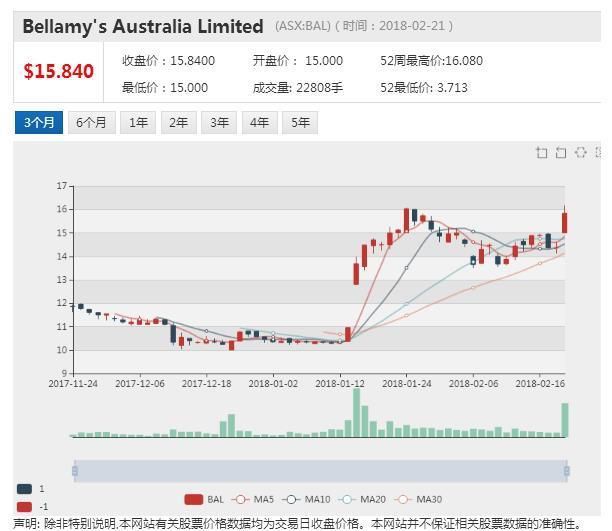Click the x-axis label 2017-12-18

206,383
